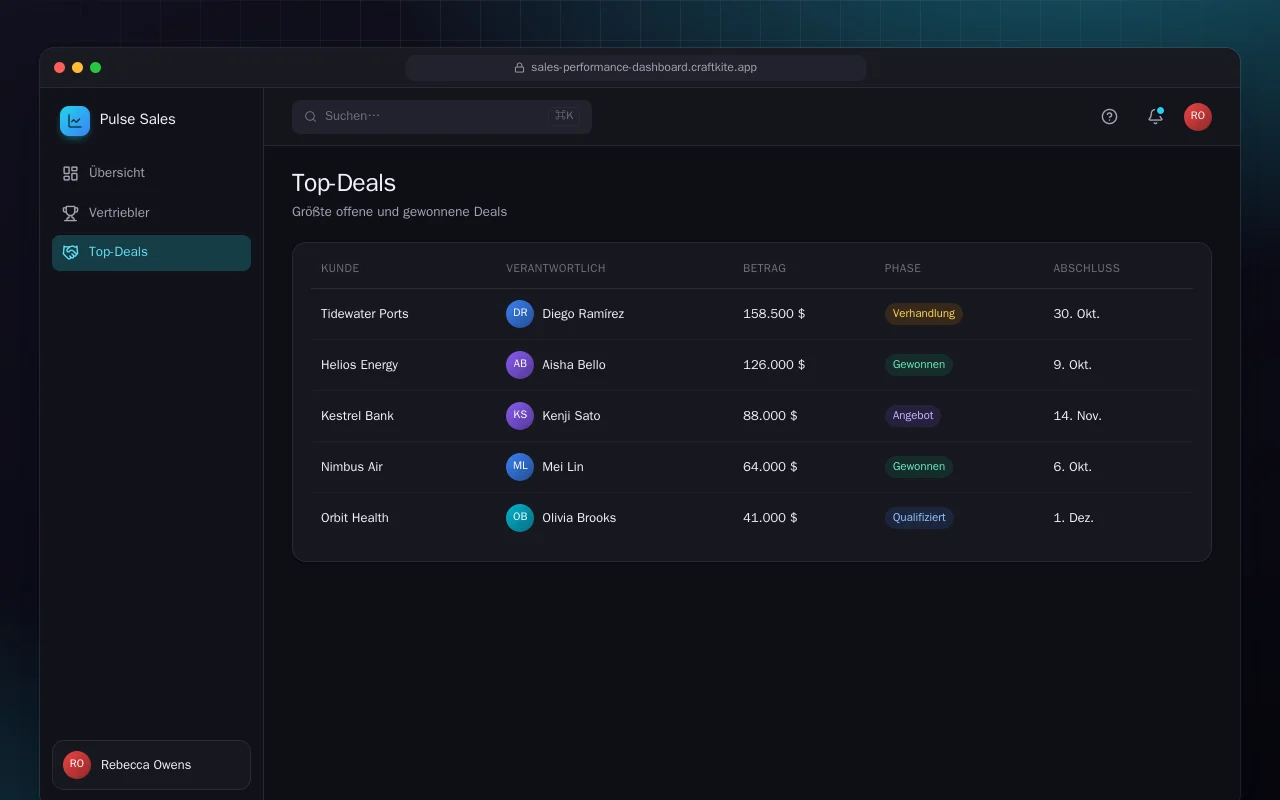Click the Vertriebler trophy icon
1280x800 pixels.
point(70,213)
